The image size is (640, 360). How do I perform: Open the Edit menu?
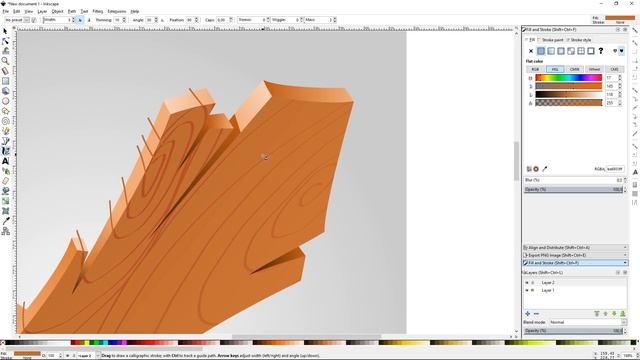tap(16, 11)
